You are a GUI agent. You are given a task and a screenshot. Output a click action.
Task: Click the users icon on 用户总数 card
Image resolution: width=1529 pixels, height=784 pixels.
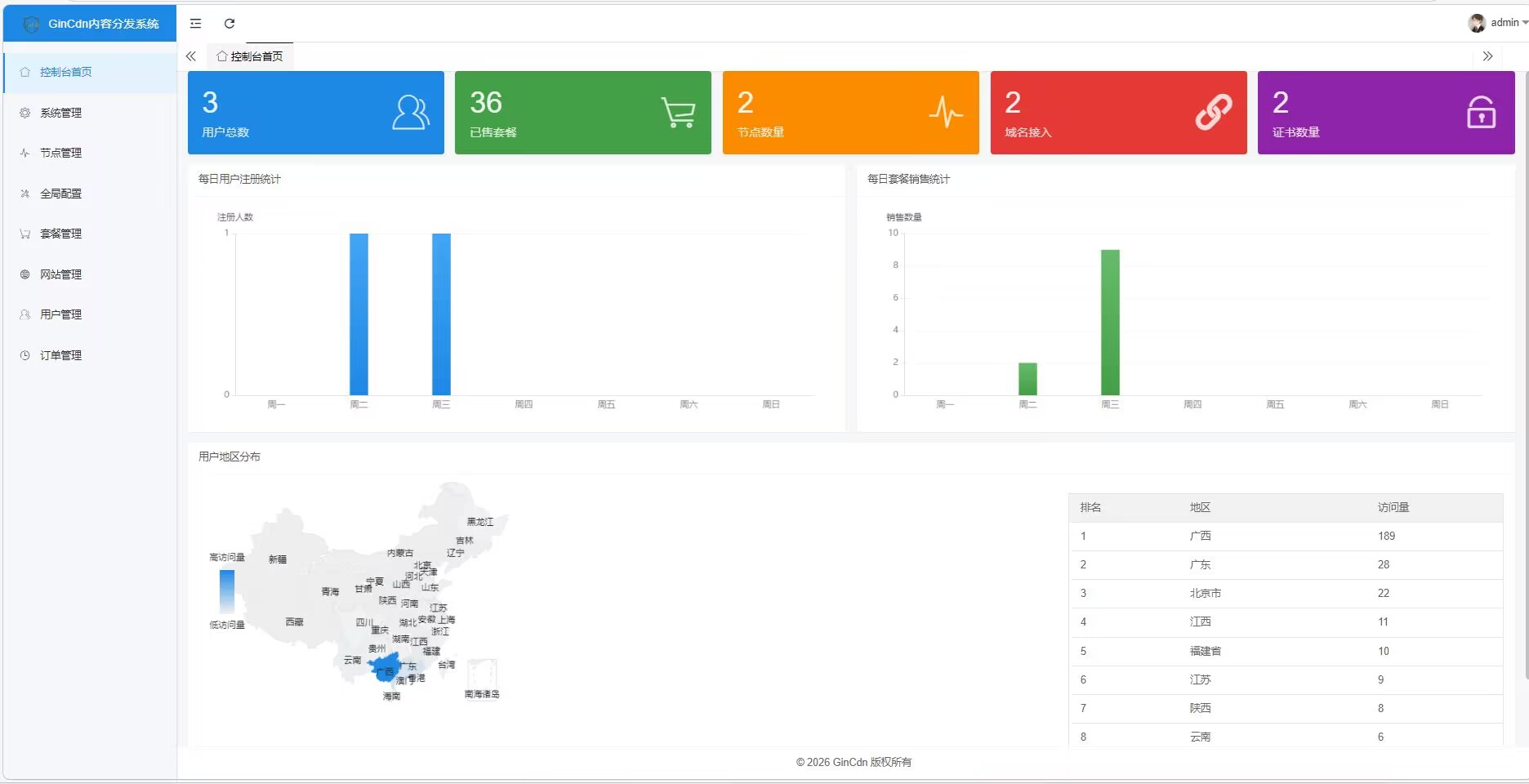pos(410,113)
